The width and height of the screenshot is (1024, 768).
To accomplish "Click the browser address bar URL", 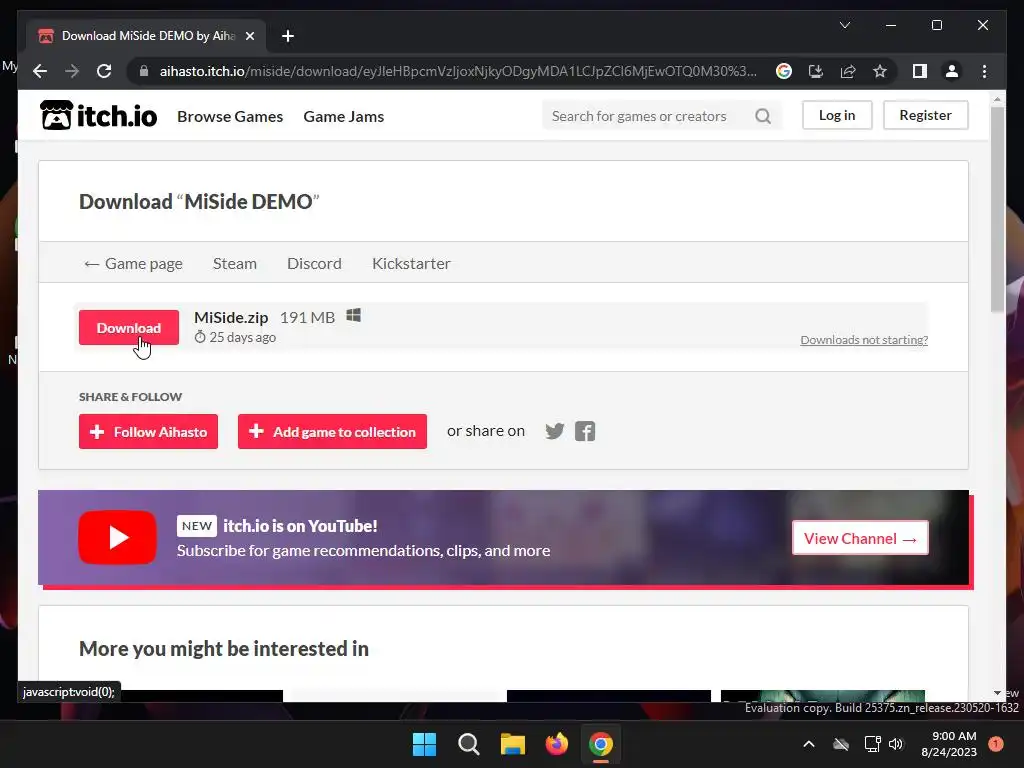I will pos(458,71).
